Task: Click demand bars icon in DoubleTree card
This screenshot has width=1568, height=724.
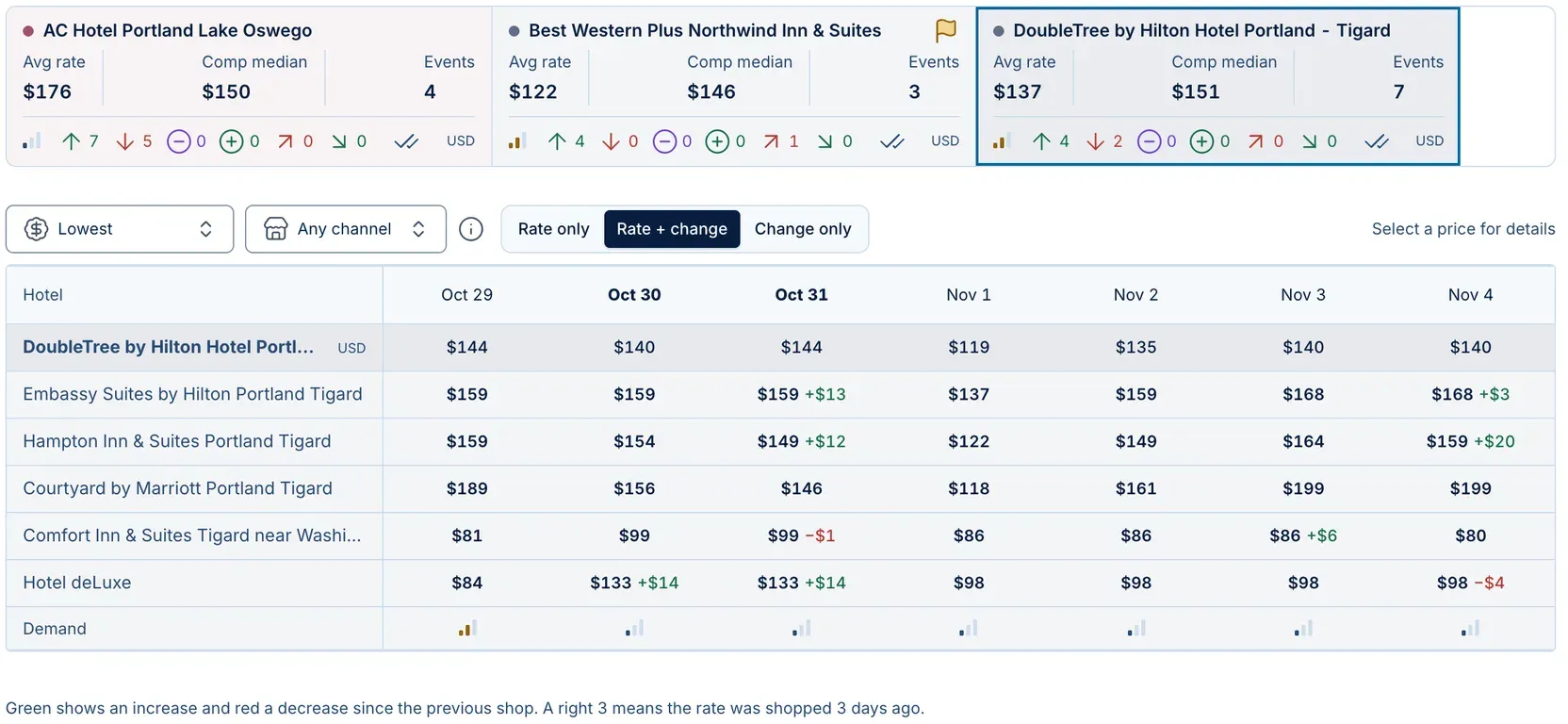Action: coord(1002,141)
